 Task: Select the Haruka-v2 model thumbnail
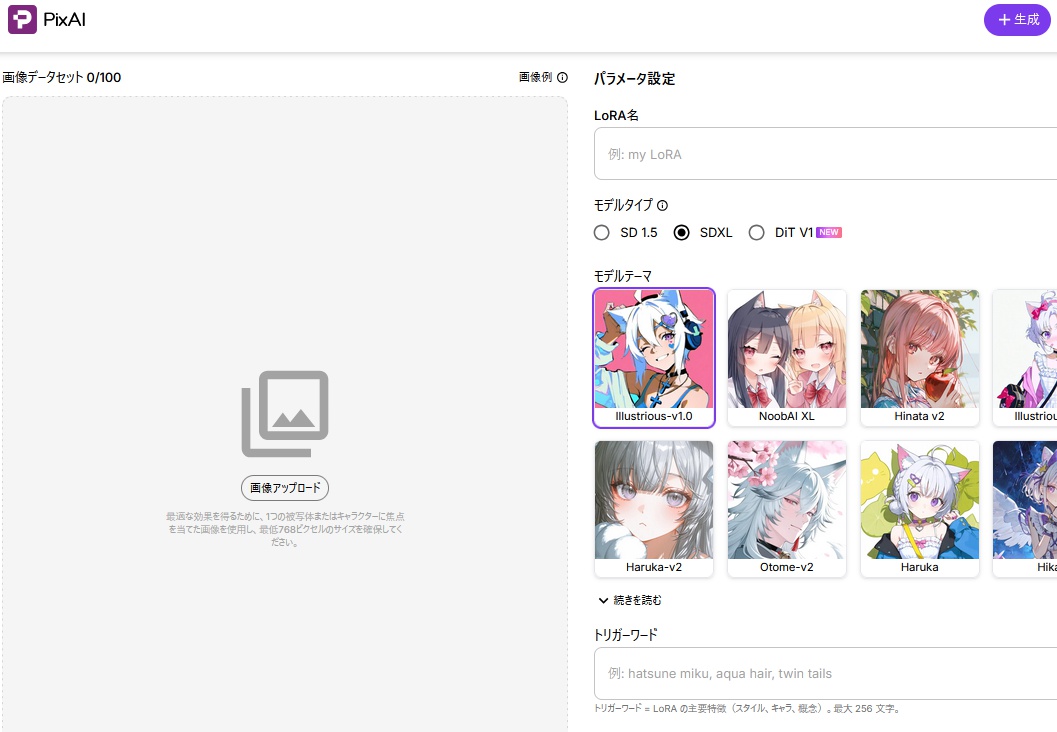tap(654, 508)
